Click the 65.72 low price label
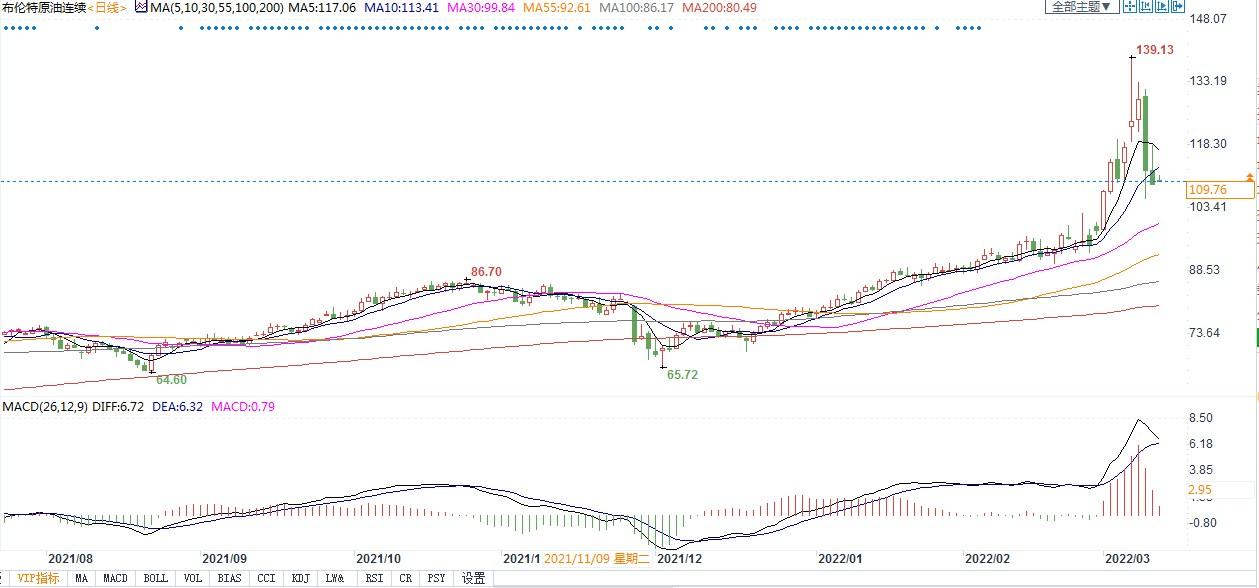Image resolution: width=1259 pixels, height=588 pixels. point(682,374)
